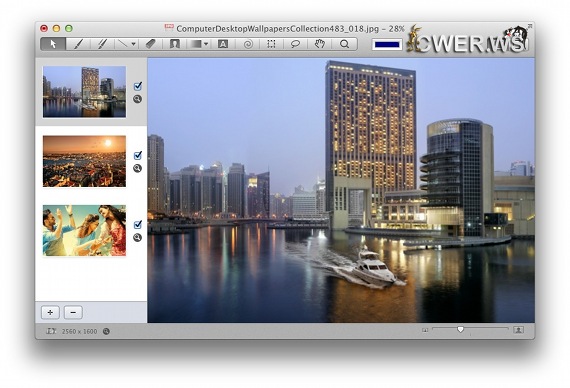570x388 pixels.
Task: Select the rectangular marquee tool
Action: click(x=271, y=44)
